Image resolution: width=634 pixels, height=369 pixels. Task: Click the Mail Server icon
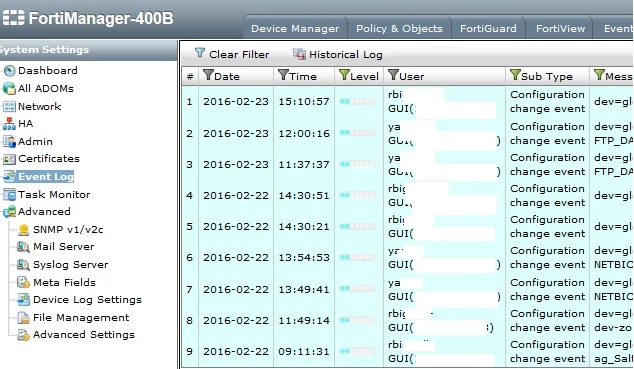point(23,247)
